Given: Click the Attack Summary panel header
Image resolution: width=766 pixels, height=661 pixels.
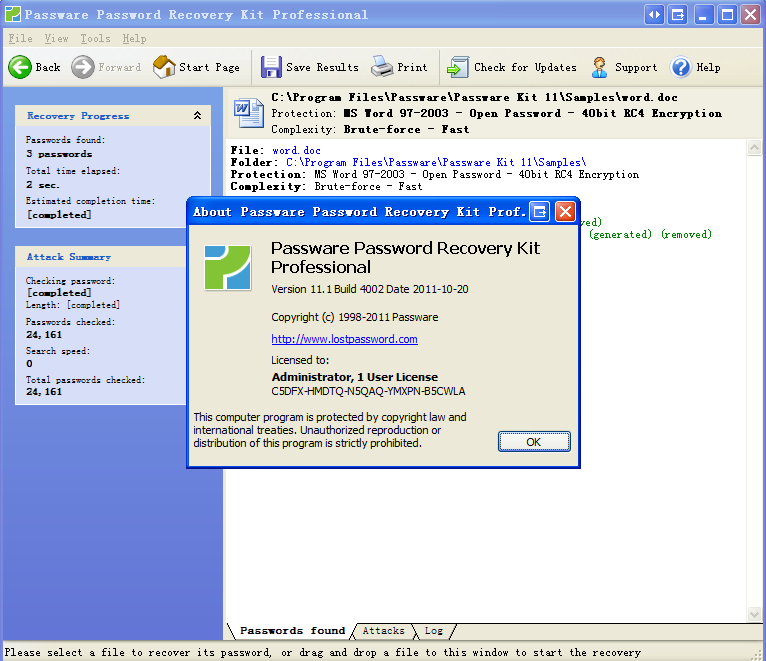Looking at the screenshot, I should [100, 256].
